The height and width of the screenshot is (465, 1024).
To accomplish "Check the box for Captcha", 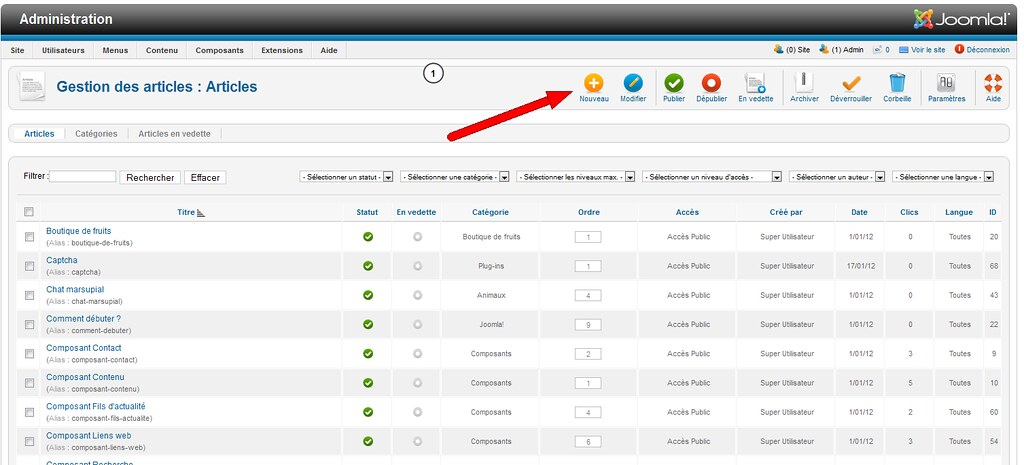I will (29, 266).
